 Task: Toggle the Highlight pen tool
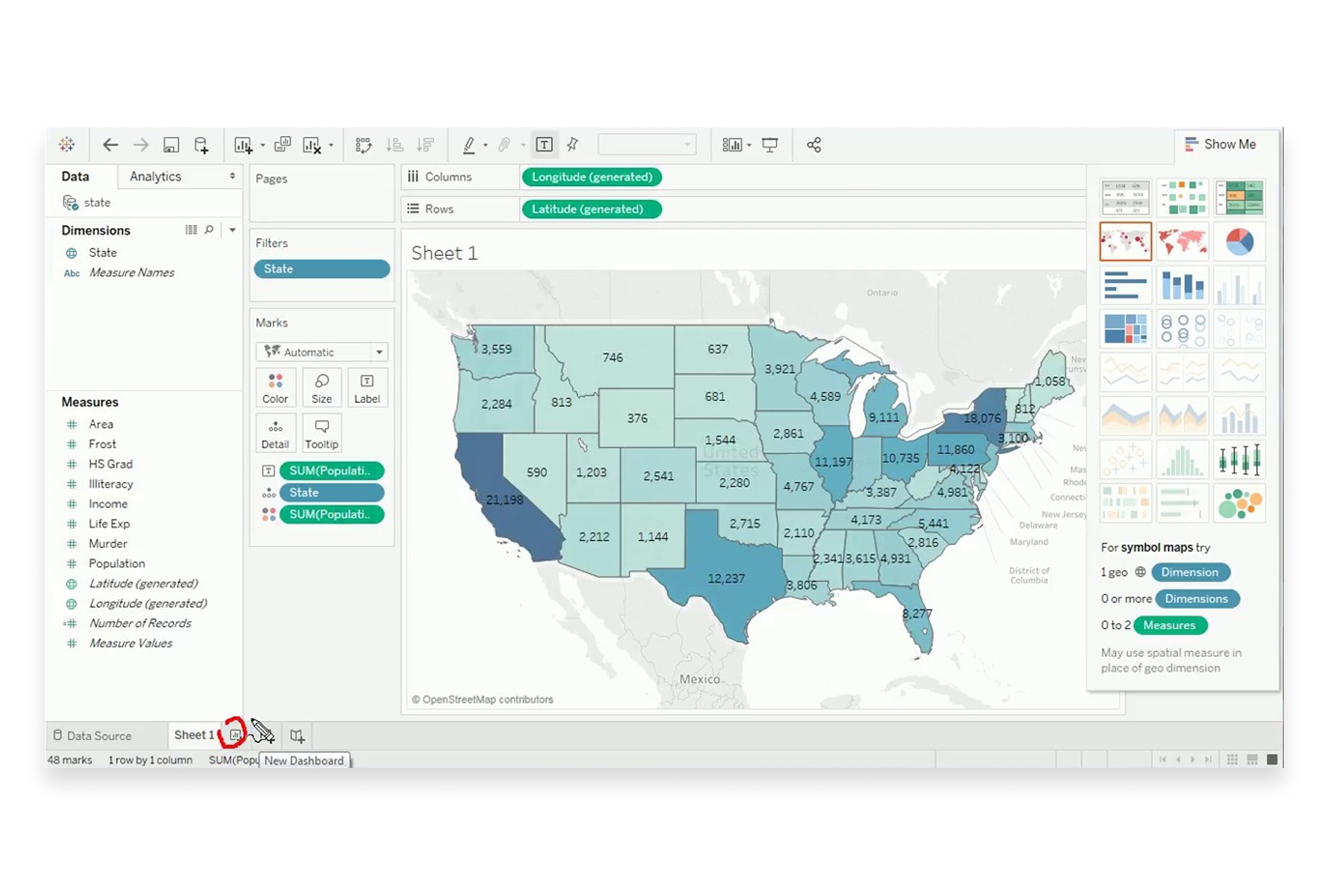pyautogui.click(x=469, y=144)
